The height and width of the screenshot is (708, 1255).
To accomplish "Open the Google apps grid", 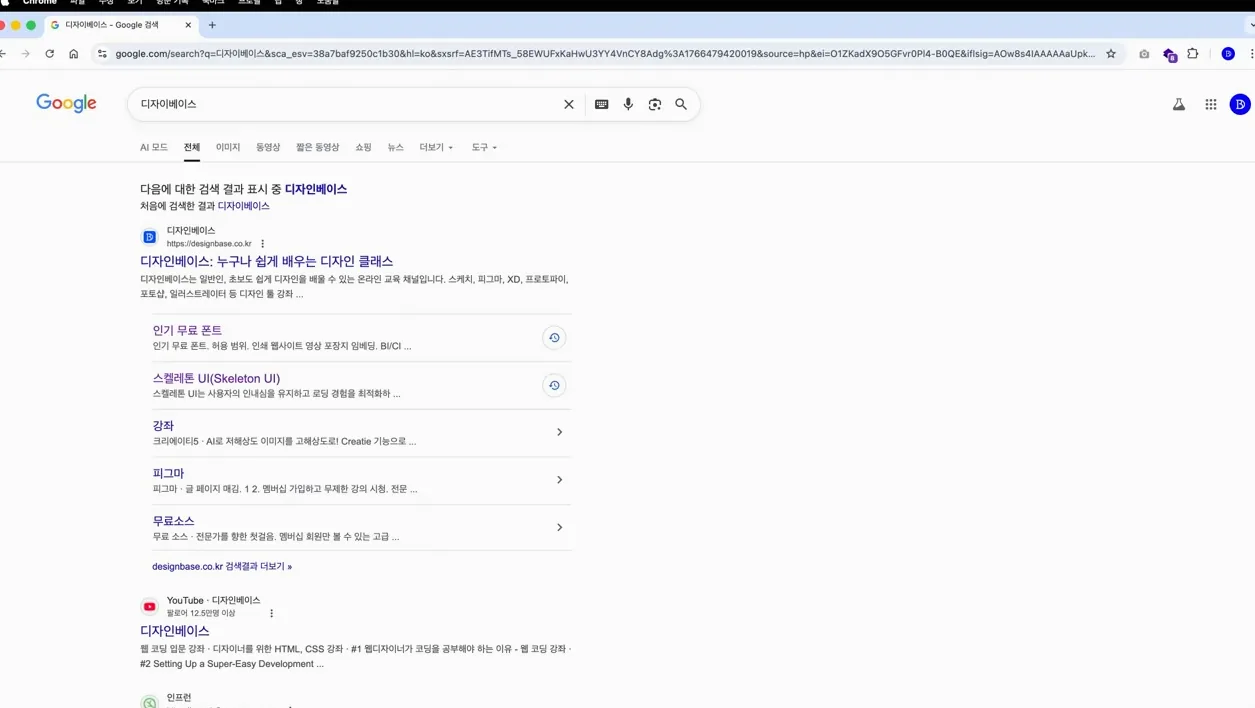I will (1211, 104).
